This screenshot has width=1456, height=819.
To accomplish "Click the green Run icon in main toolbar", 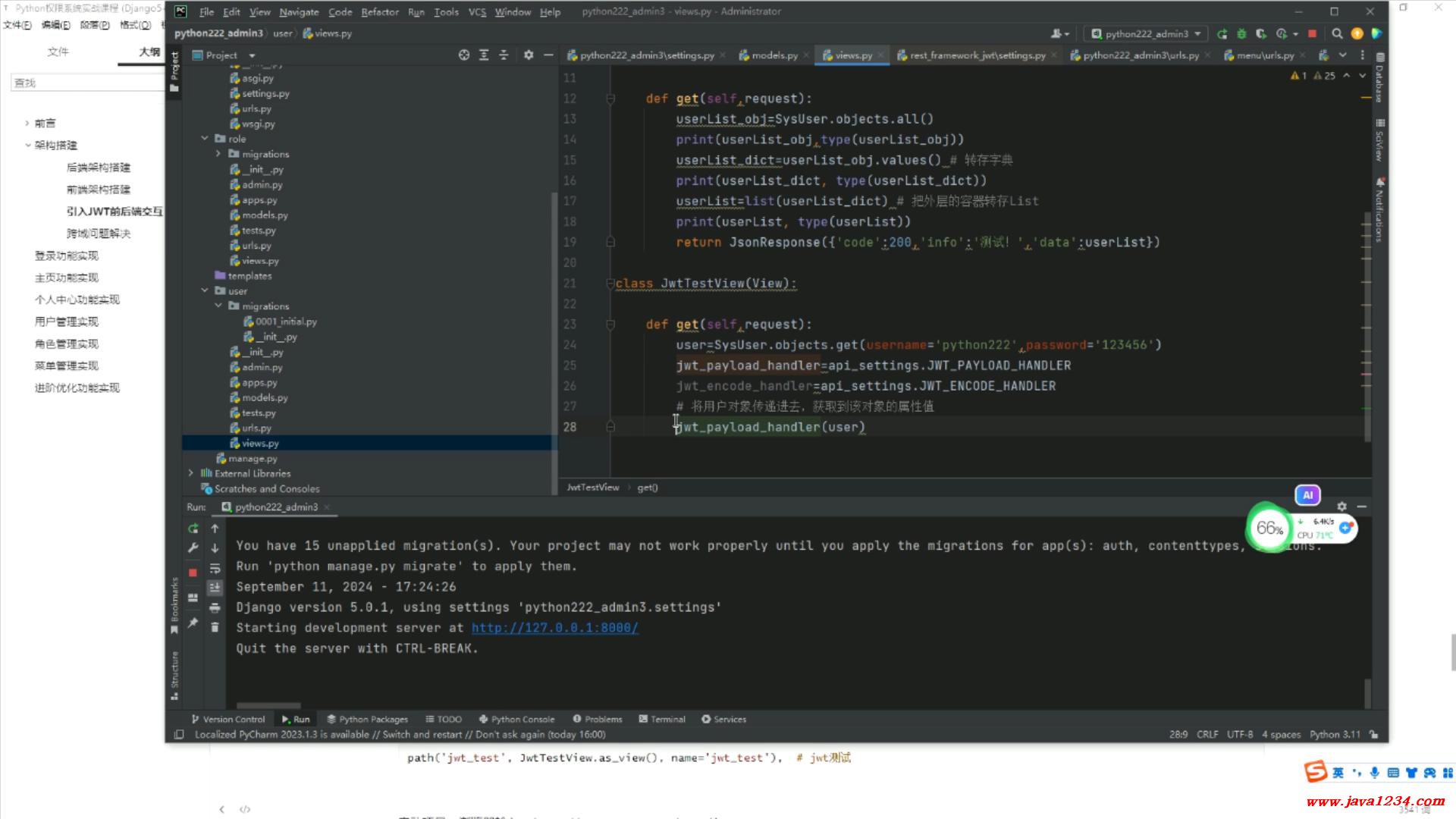I will pyautogui.click(x=1222, y=33).
